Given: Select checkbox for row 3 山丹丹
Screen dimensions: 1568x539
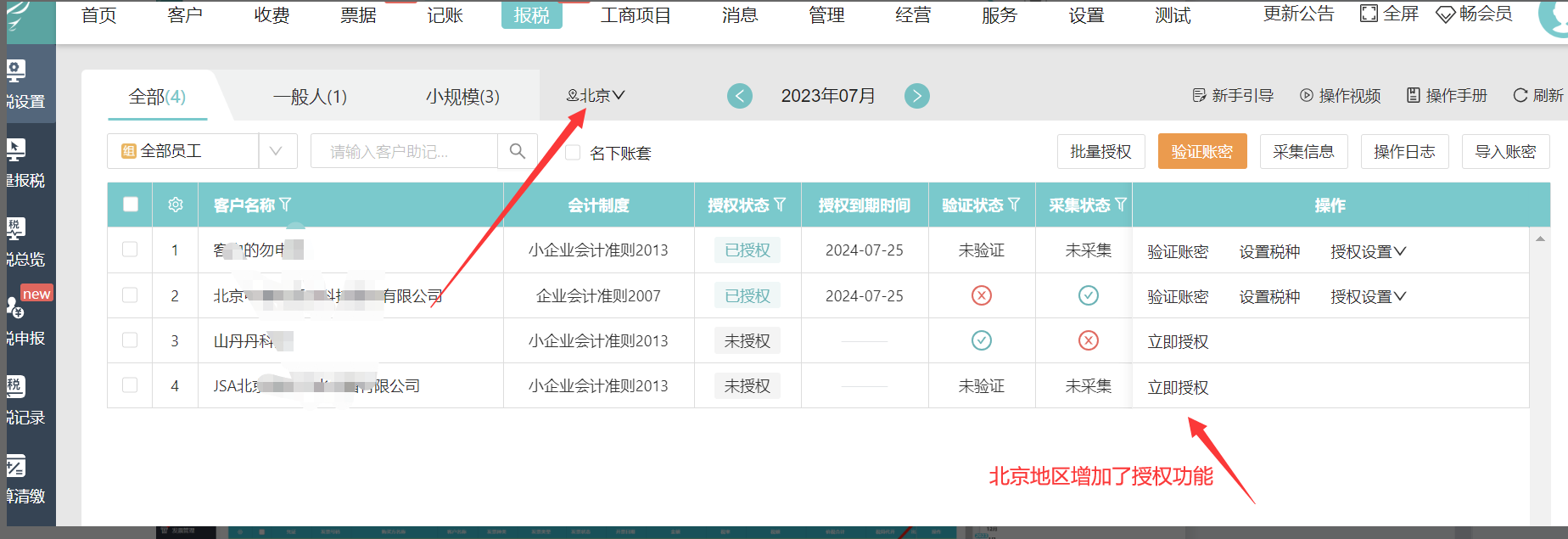Looking at the screenshot, I should tap(130, 340).
